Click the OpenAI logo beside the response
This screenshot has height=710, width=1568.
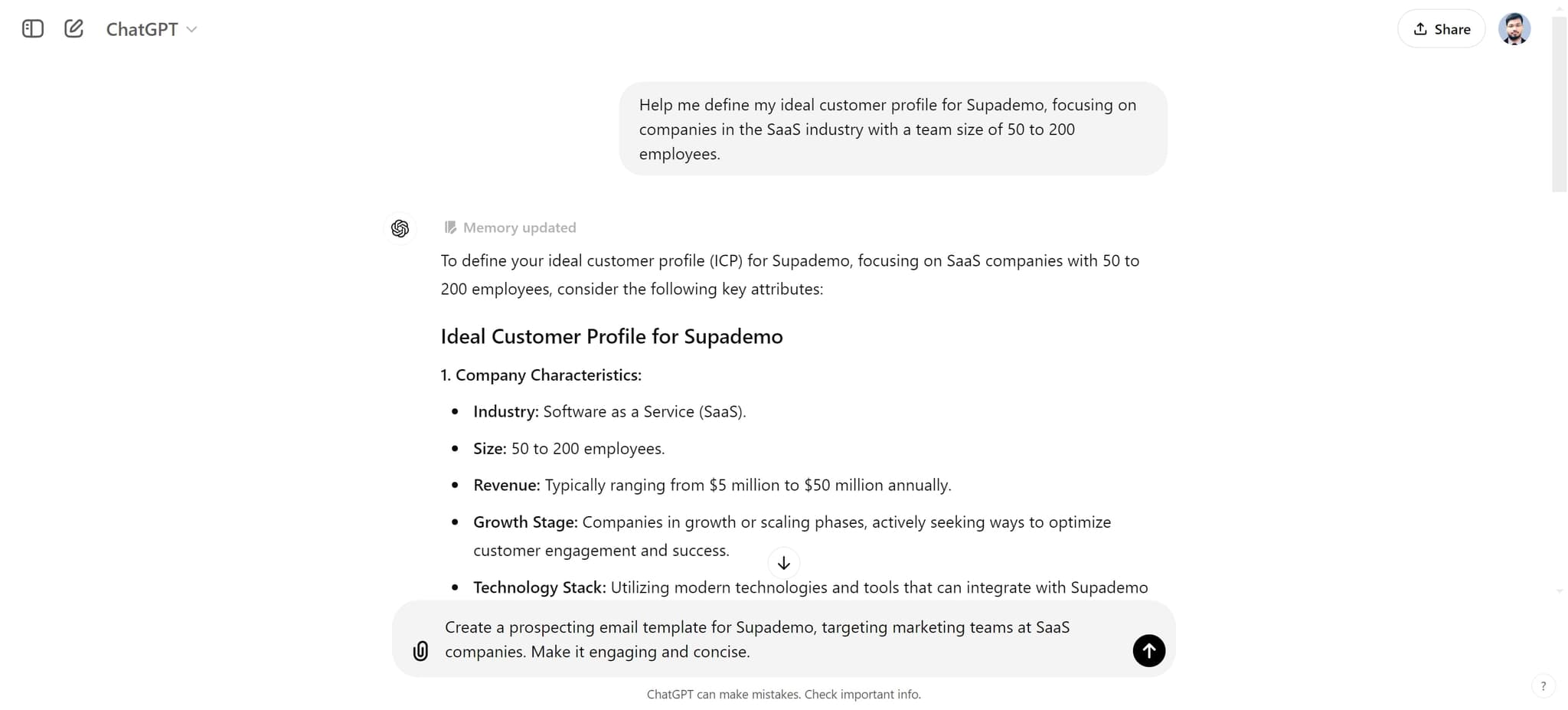(x=400, y=227)
